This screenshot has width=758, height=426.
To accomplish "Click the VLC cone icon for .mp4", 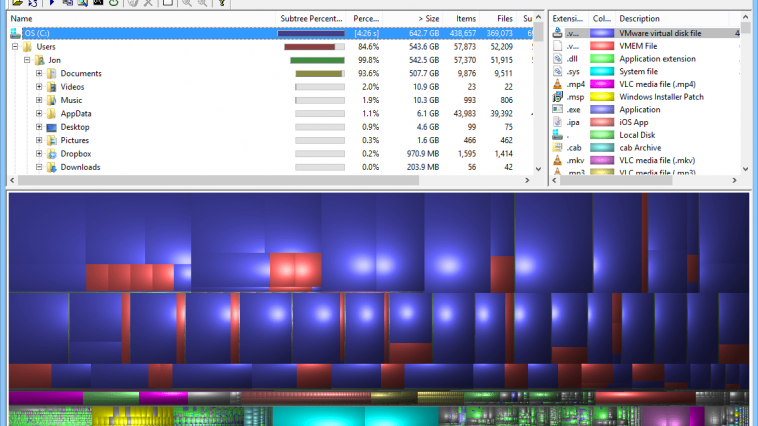I will (x=558, y=84).
